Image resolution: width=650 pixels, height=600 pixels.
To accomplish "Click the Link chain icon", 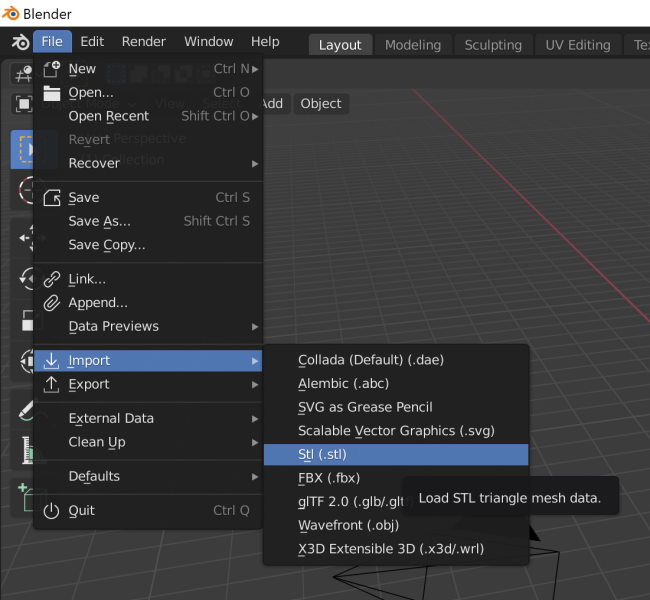I will pos(52,279).
